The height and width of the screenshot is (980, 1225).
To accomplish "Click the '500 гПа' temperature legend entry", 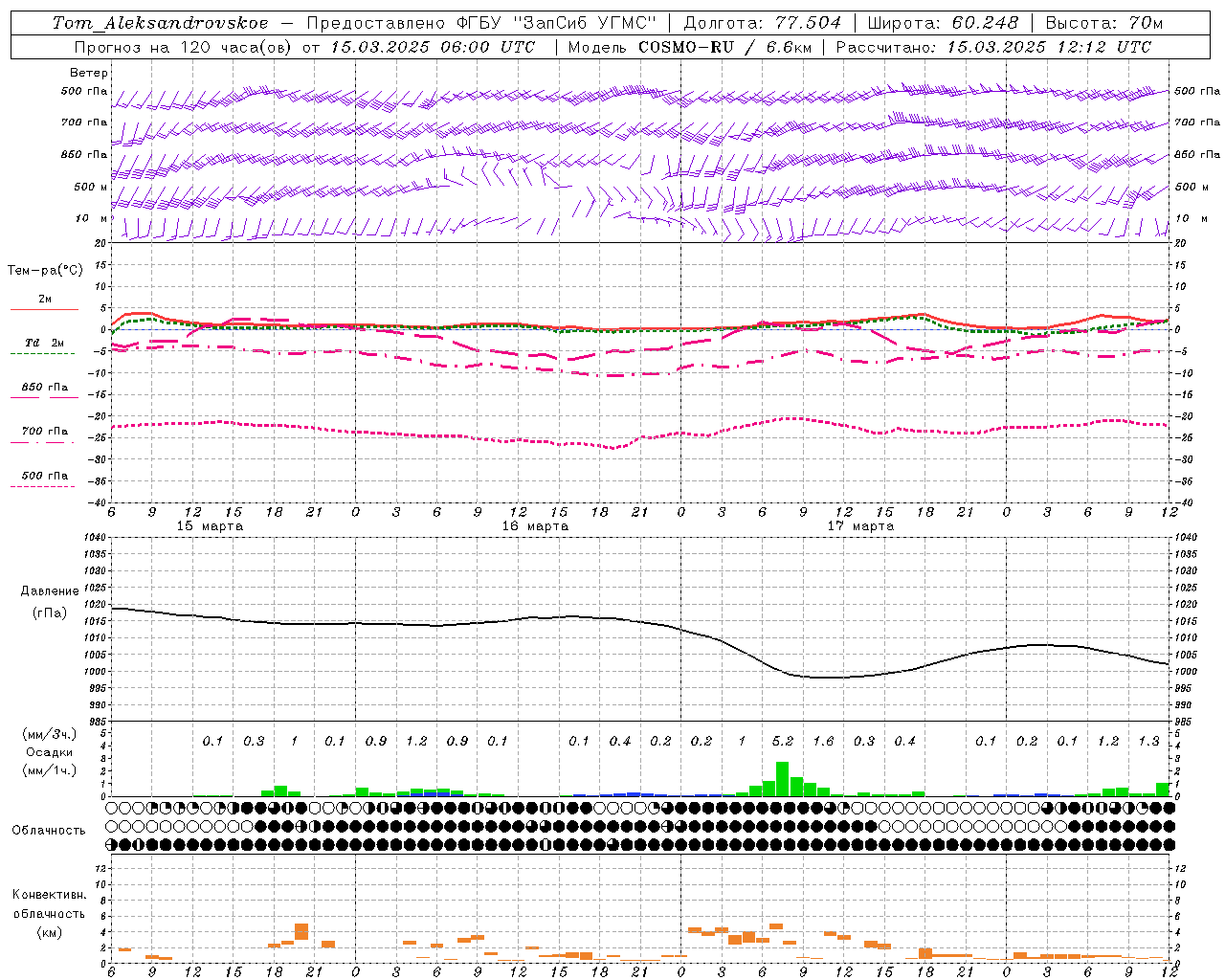I will (x=45, y=476).
